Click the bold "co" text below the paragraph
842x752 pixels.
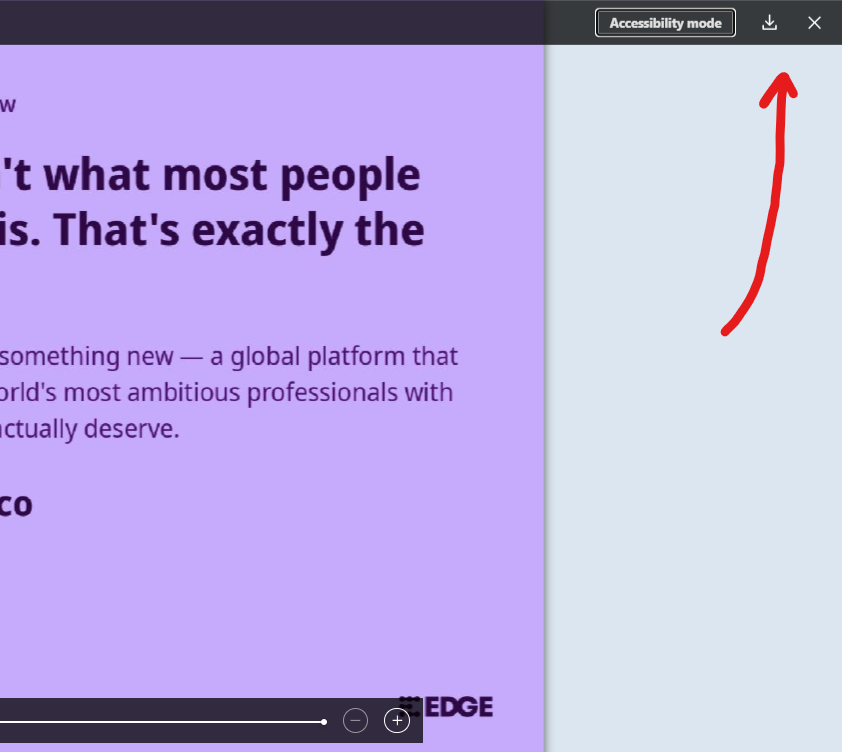pos(15,504)
